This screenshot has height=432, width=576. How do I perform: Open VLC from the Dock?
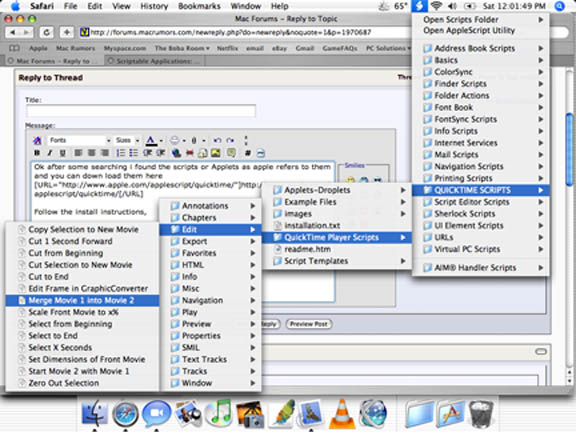point(342,413)
